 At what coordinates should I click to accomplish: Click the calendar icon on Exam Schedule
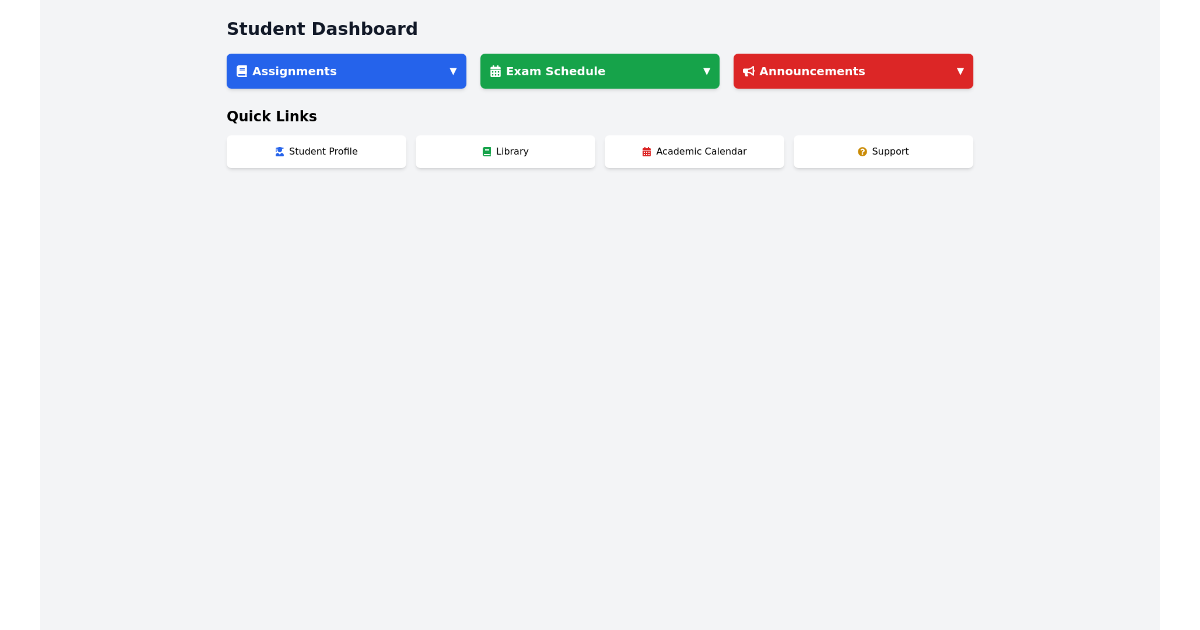(495, 71)
